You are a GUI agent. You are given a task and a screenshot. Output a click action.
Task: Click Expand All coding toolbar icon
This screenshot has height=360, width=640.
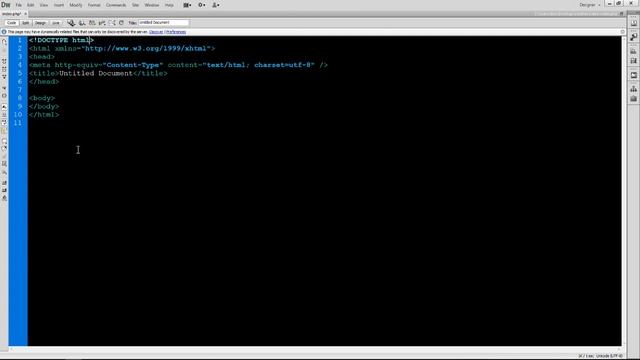tap(4, 77)
